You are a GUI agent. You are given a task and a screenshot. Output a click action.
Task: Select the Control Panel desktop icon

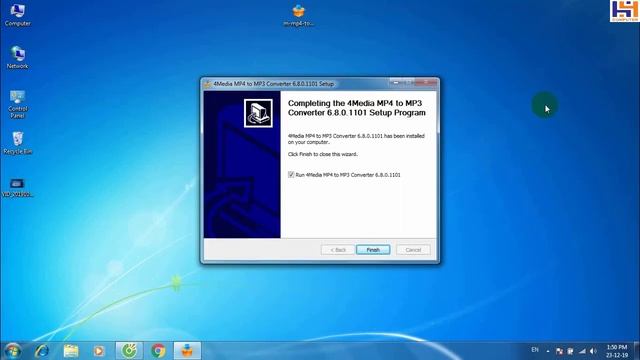pyautogui.click(x=17, y=104)
